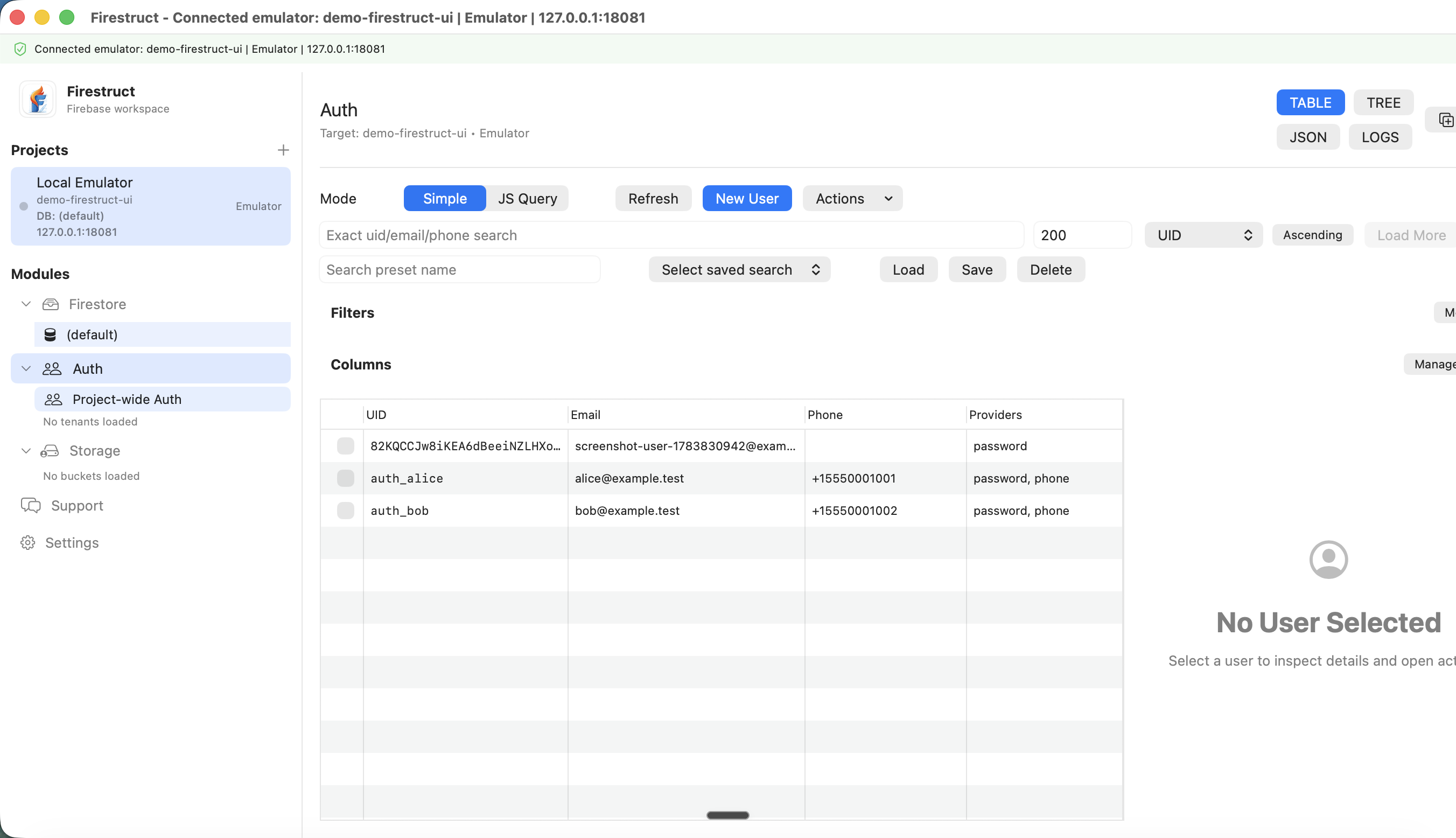Click the Project-wide Auth people icon
The image size is (1456, 838).
click(53, 400)
